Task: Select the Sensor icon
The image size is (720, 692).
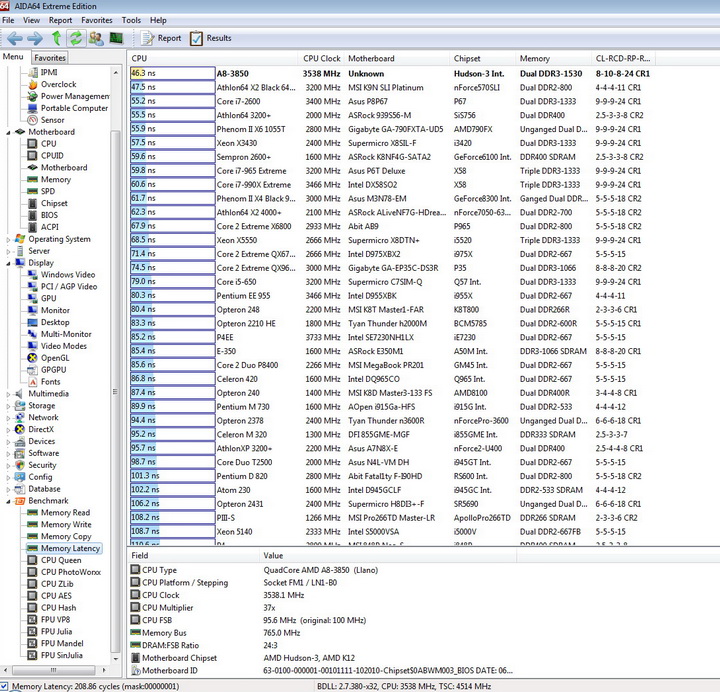Action: (x=33, y=120)
